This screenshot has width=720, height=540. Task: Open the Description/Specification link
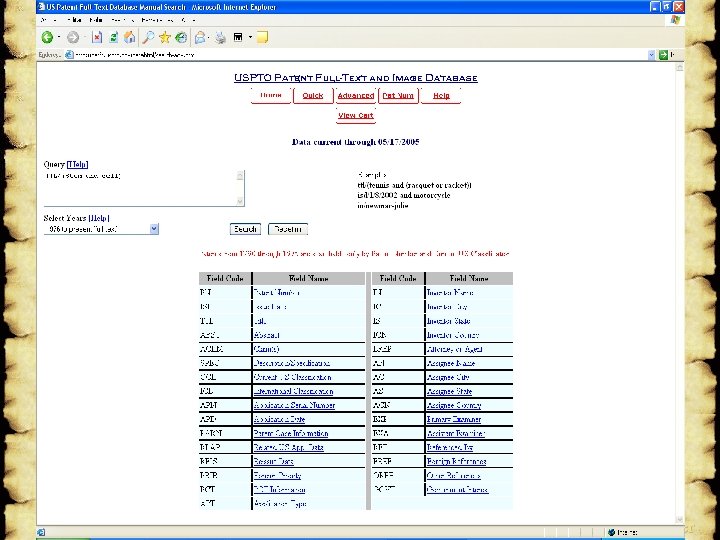pos(292,363)
